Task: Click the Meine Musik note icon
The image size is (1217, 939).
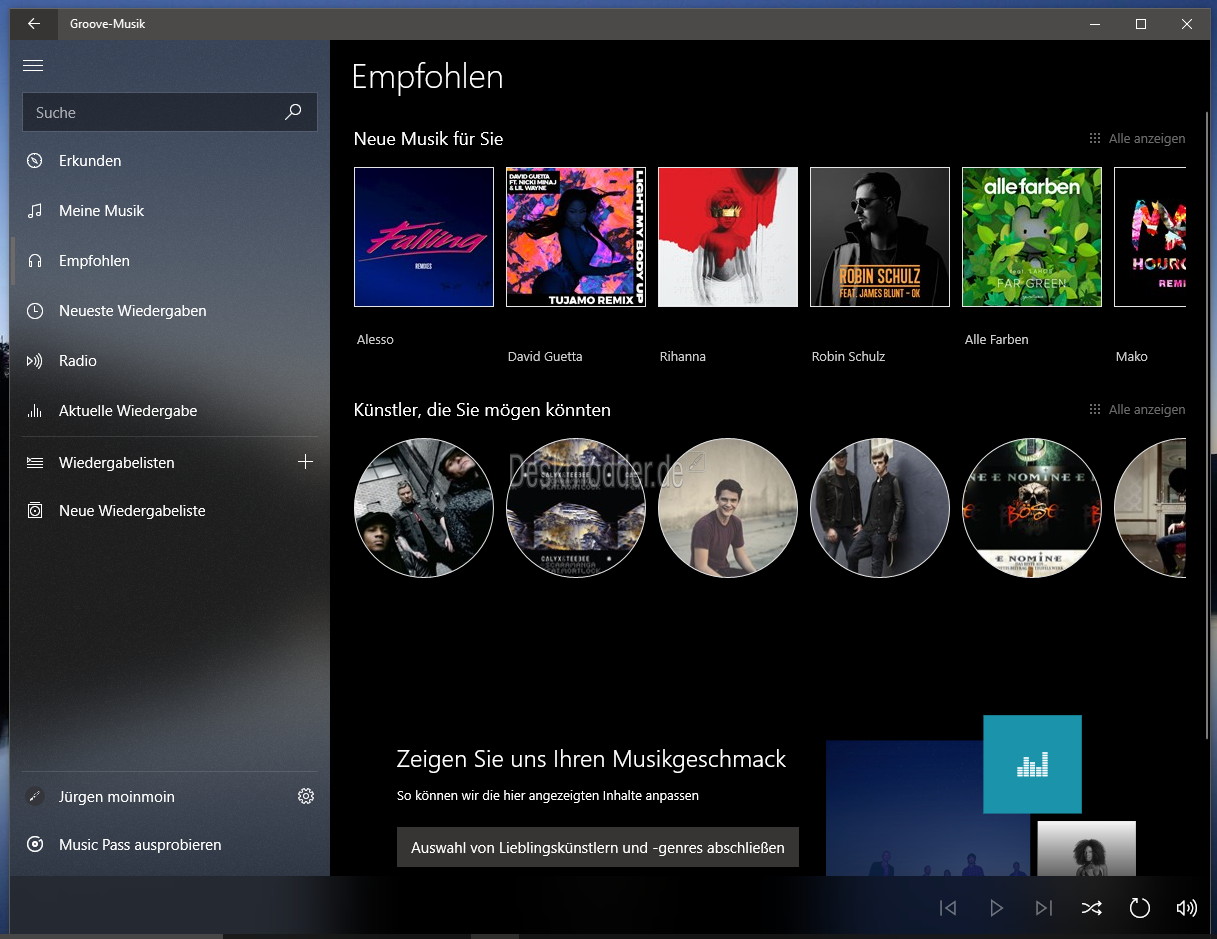Action: tap(35, 211)
